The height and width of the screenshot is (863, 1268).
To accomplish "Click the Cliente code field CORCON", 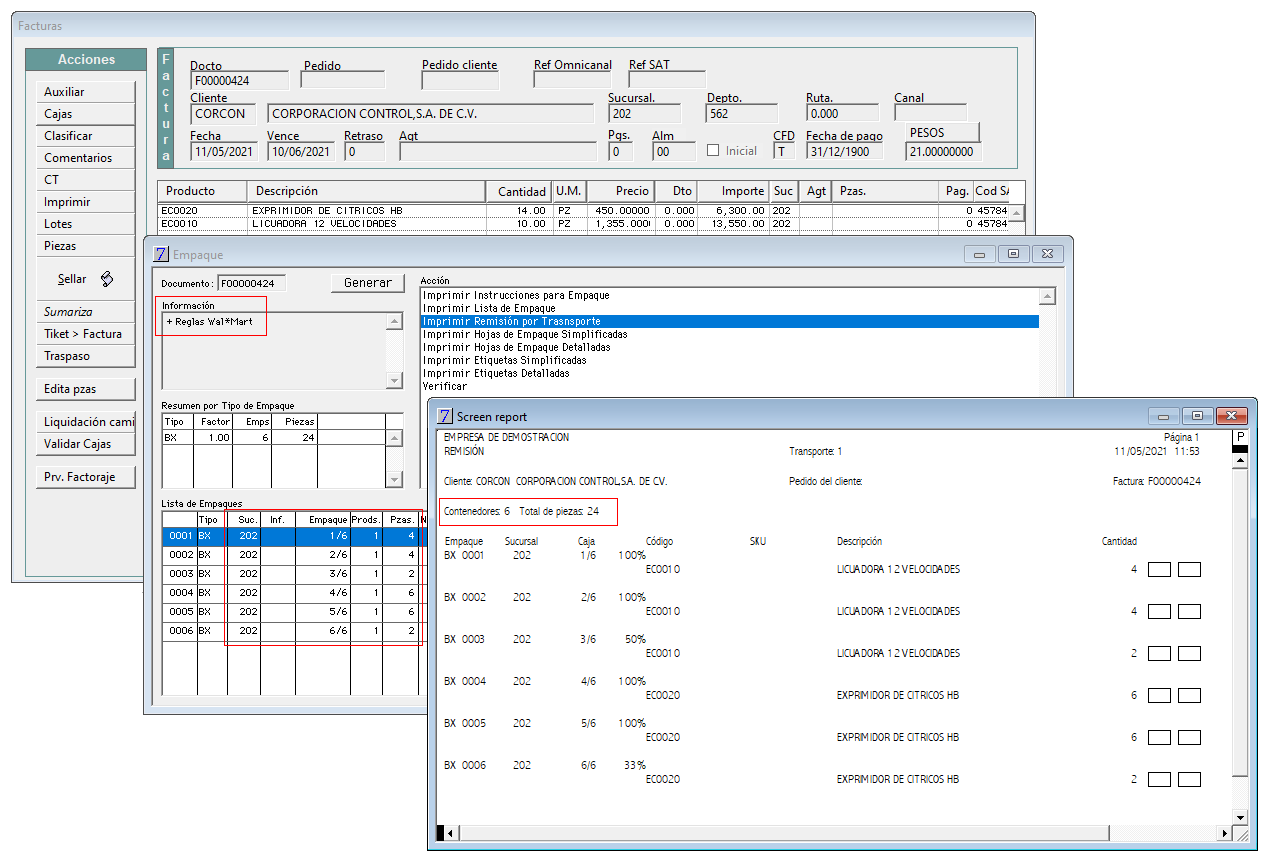I will (x=224, y=114).
